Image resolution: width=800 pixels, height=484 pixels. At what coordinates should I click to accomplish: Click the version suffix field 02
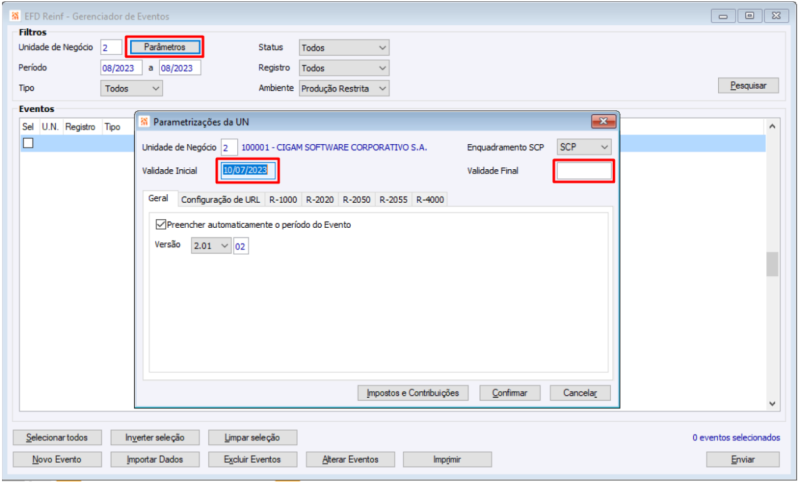point(240,246)
